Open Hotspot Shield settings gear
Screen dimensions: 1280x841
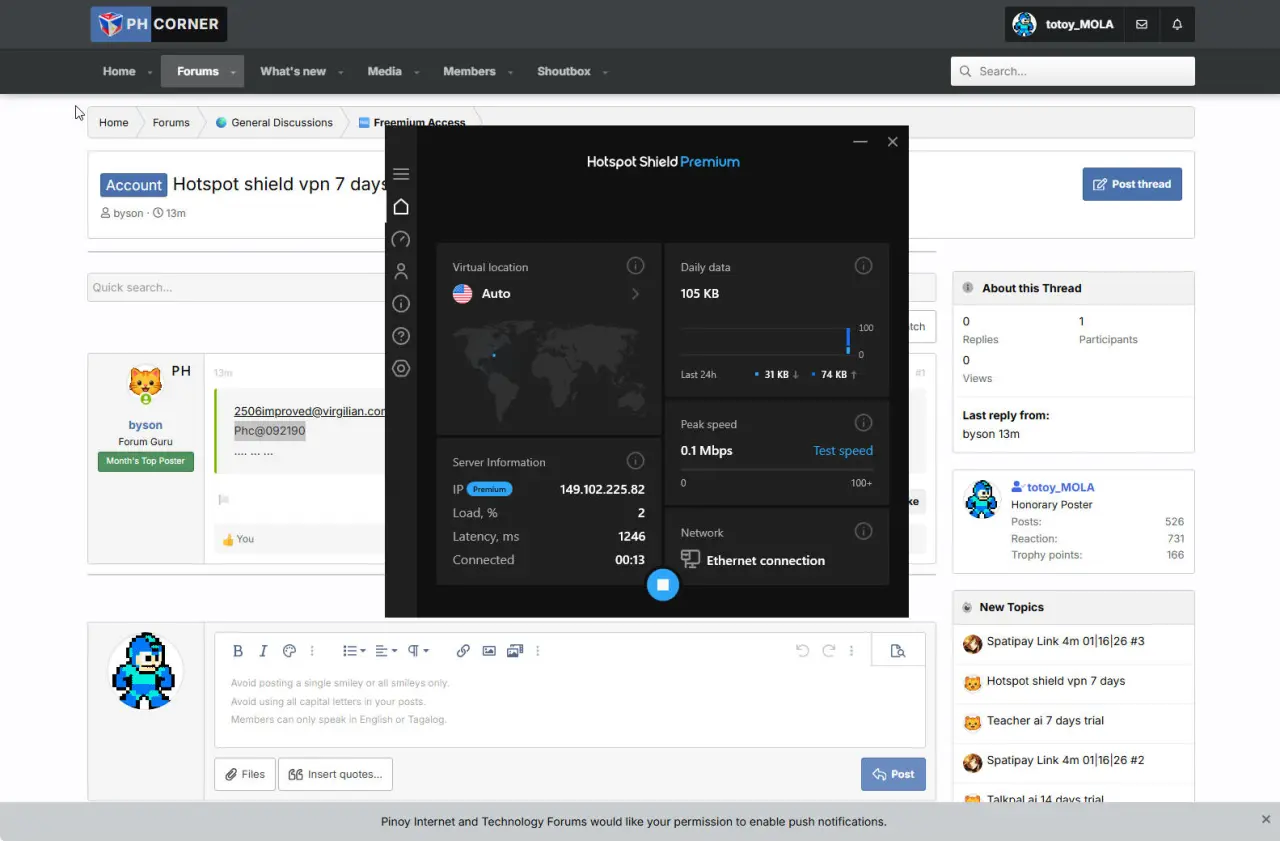[401, 368]
